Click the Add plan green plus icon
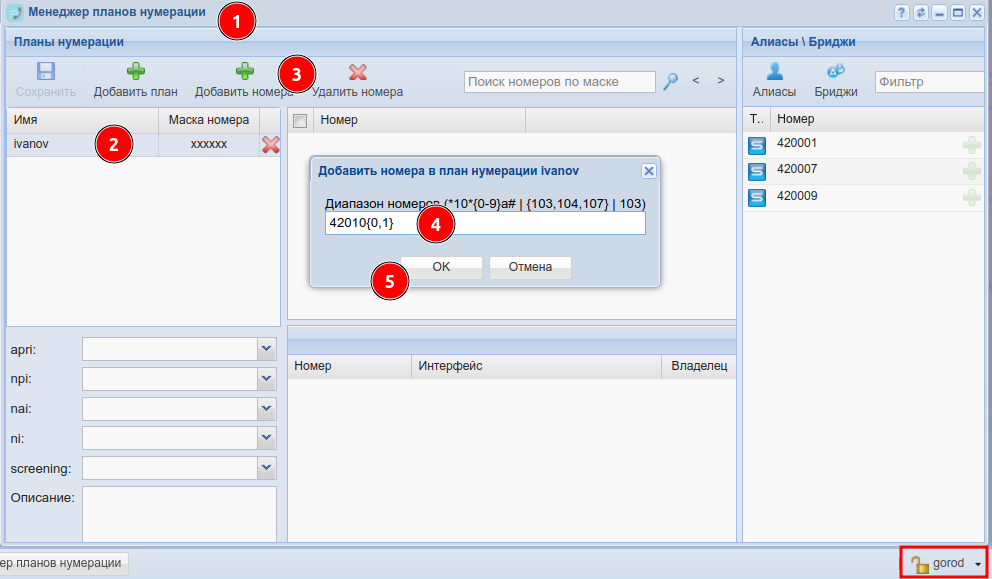Screen dimensions: 992x579 pos(135,72)
